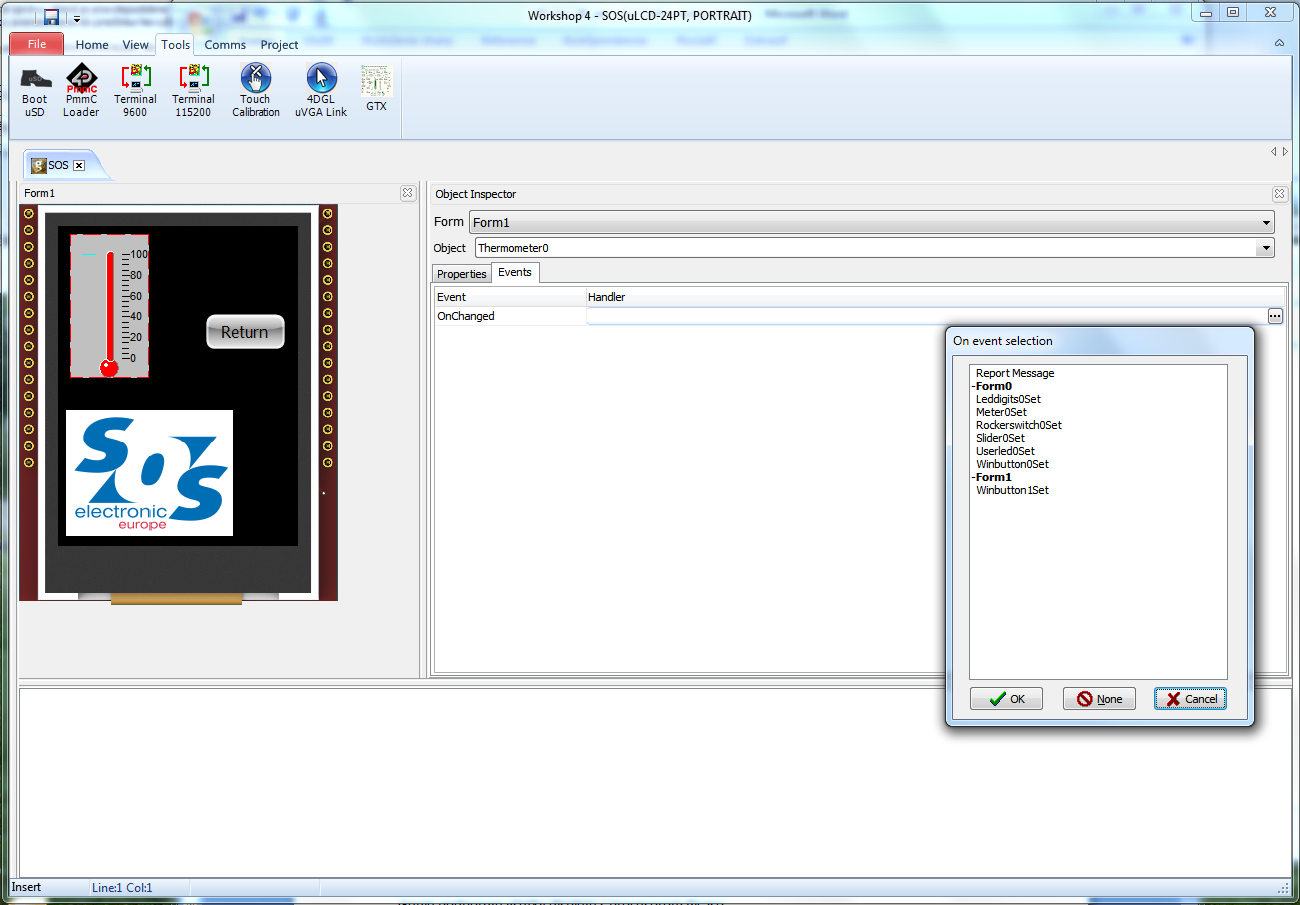Open 4DGL uVGA Link
1300x905 pixels.
(321, 90)
